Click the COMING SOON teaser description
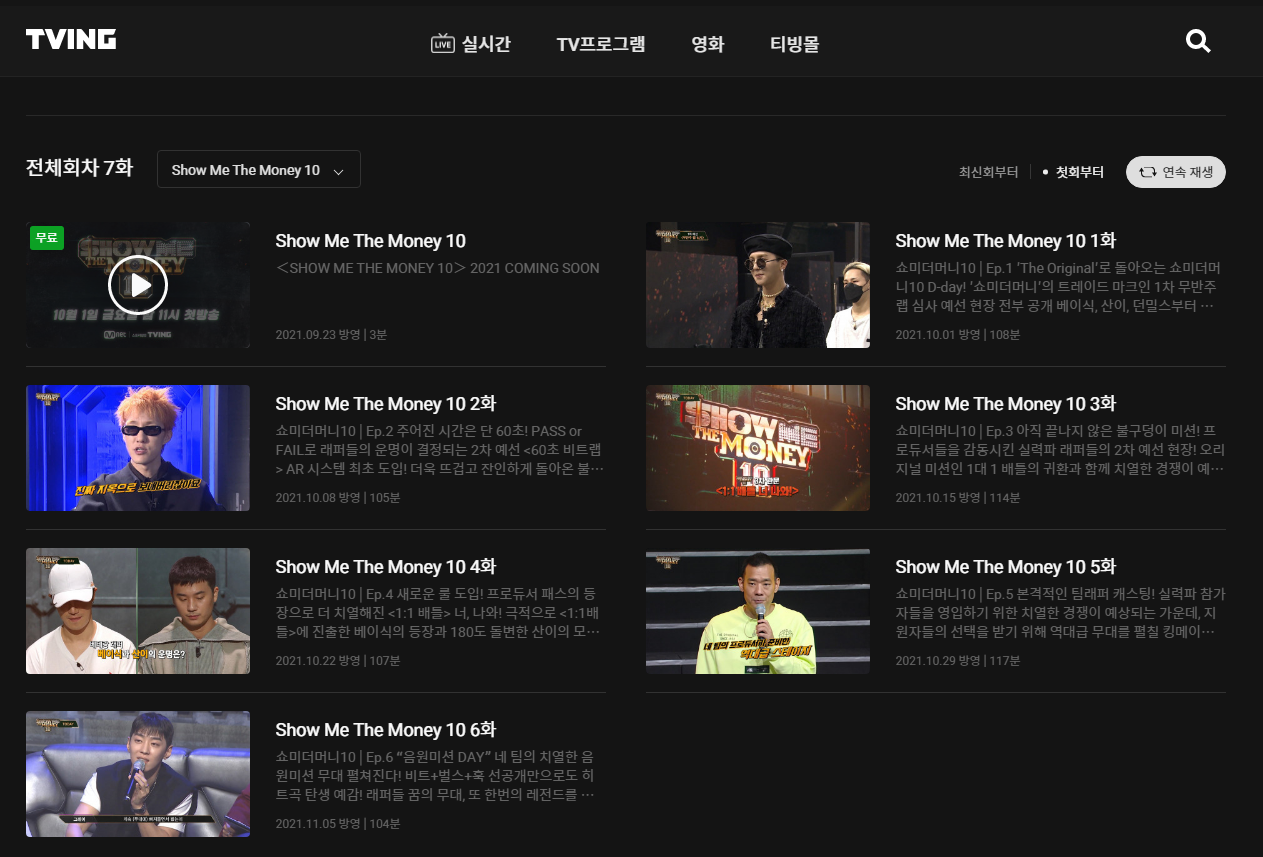This screenshot has height=857, width=1263. [438, 268]
